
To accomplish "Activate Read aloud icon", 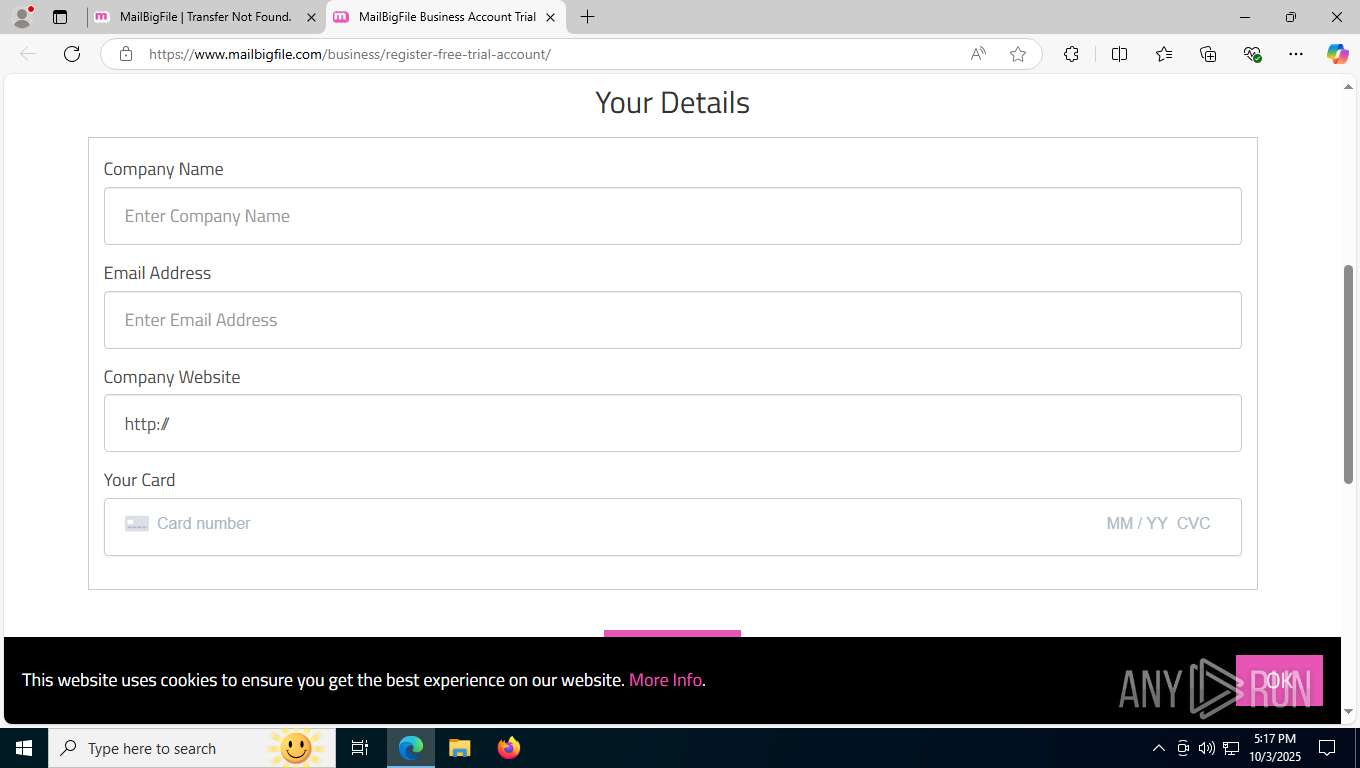I will point(978,54).
